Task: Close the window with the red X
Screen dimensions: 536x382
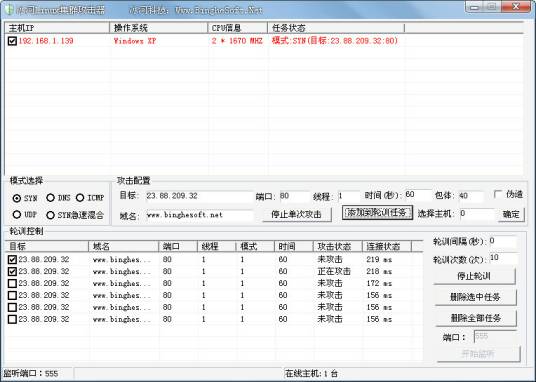Action: point(516,7)
